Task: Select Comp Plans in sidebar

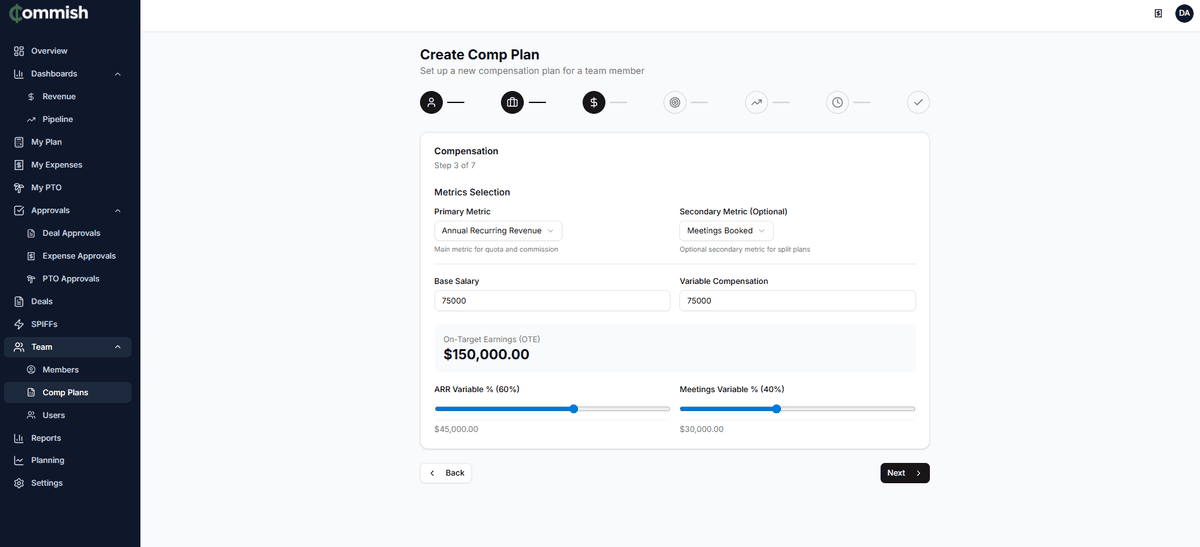Action: pos(67,393)
